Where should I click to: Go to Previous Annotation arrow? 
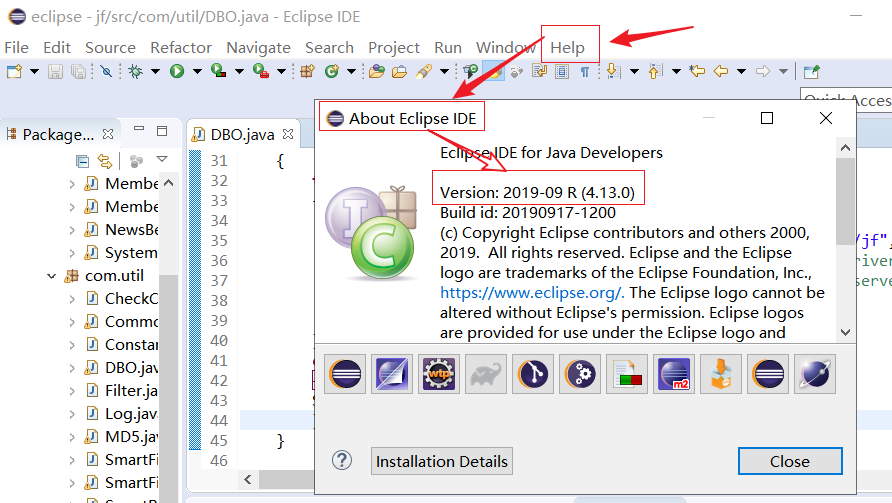point(655,72)
